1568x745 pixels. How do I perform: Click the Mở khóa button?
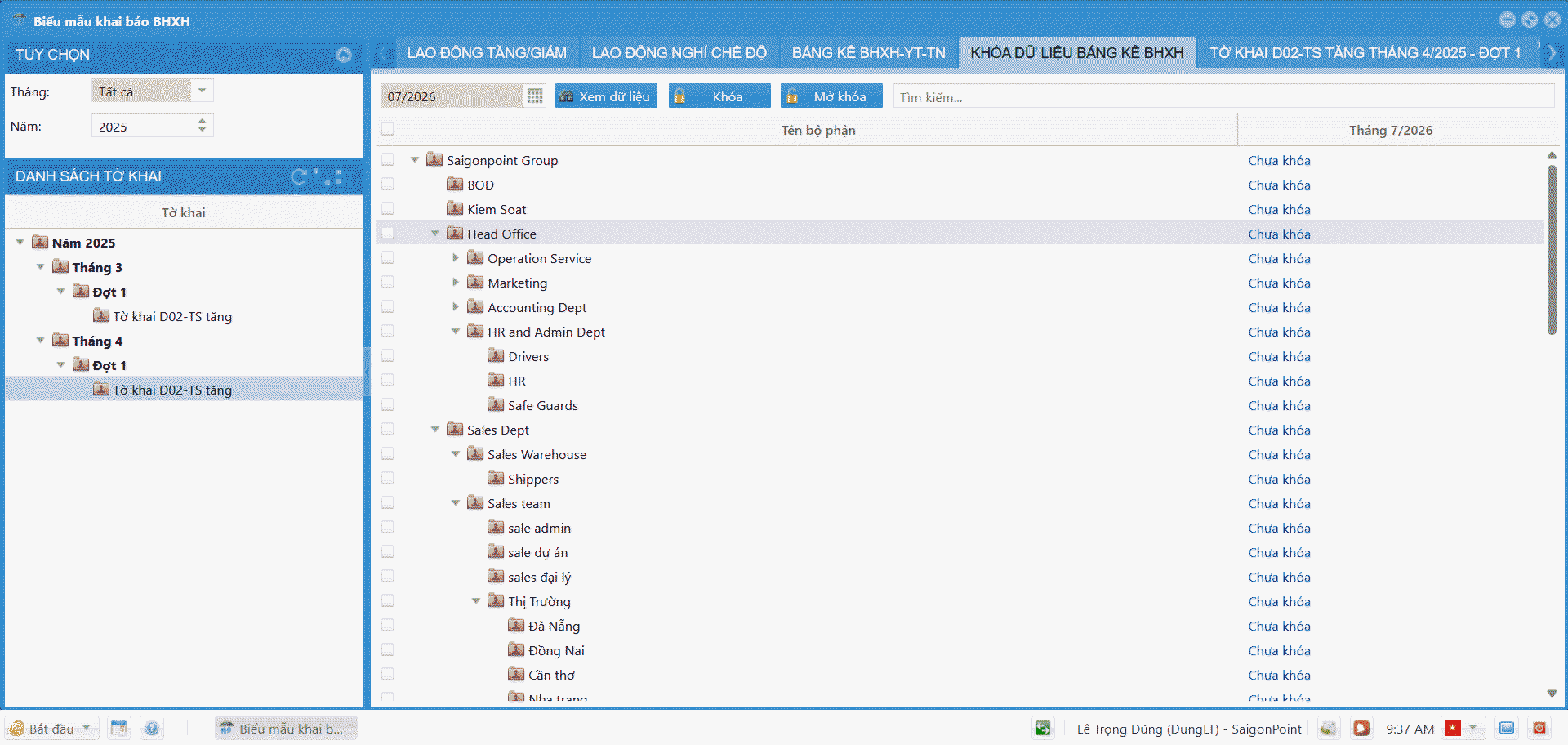[x=831, y=96]
